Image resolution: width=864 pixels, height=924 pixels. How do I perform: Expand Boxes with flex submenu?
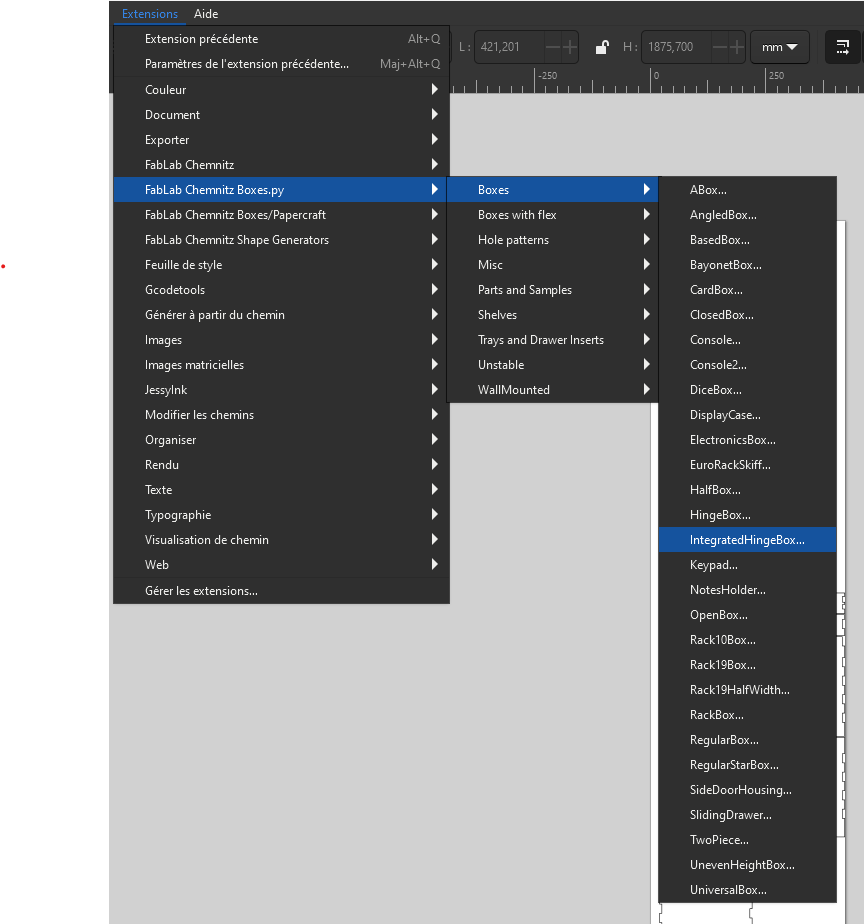tap(552, 215)
